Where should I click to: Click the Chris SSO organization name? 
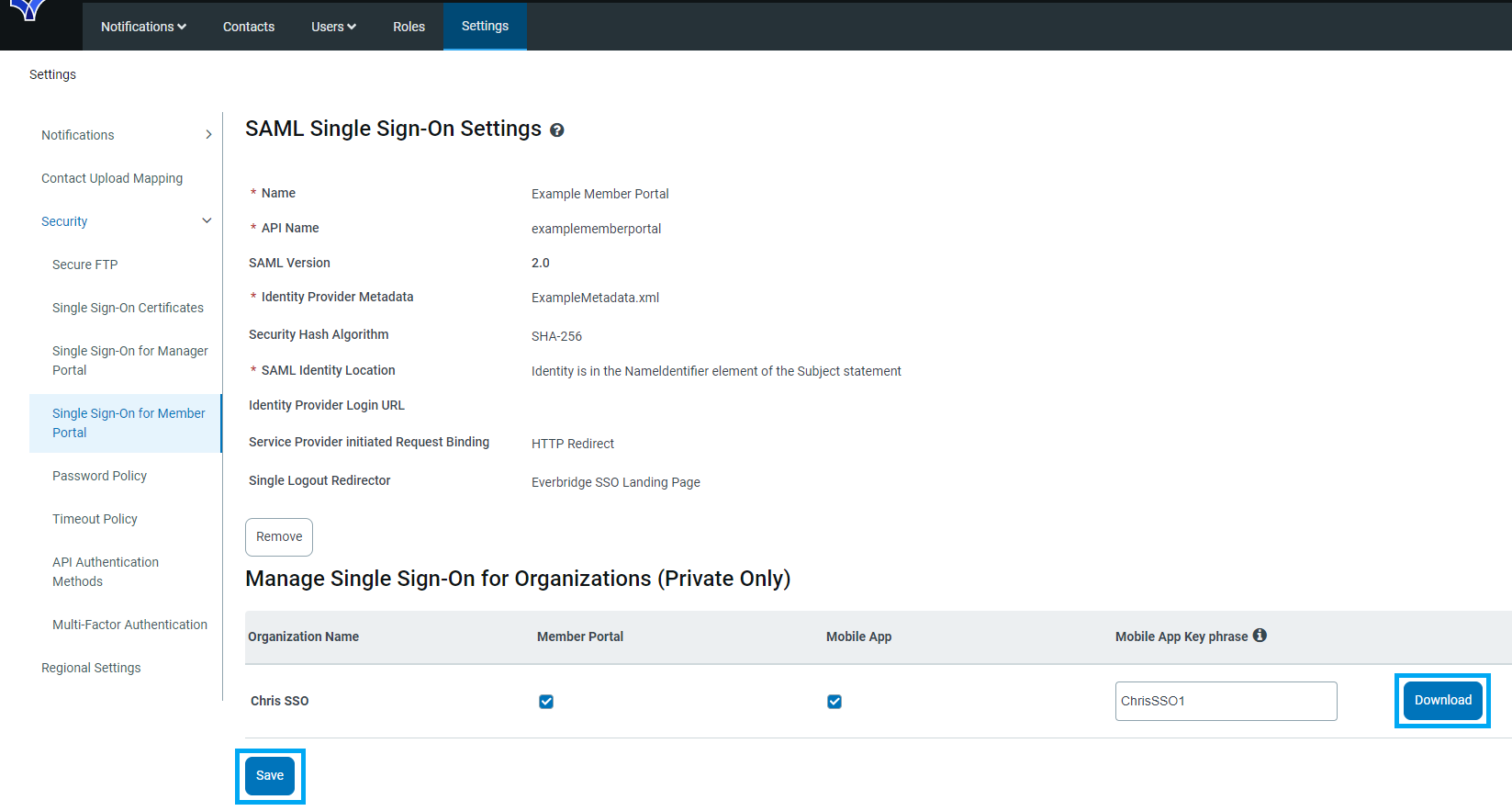point(279,701)
